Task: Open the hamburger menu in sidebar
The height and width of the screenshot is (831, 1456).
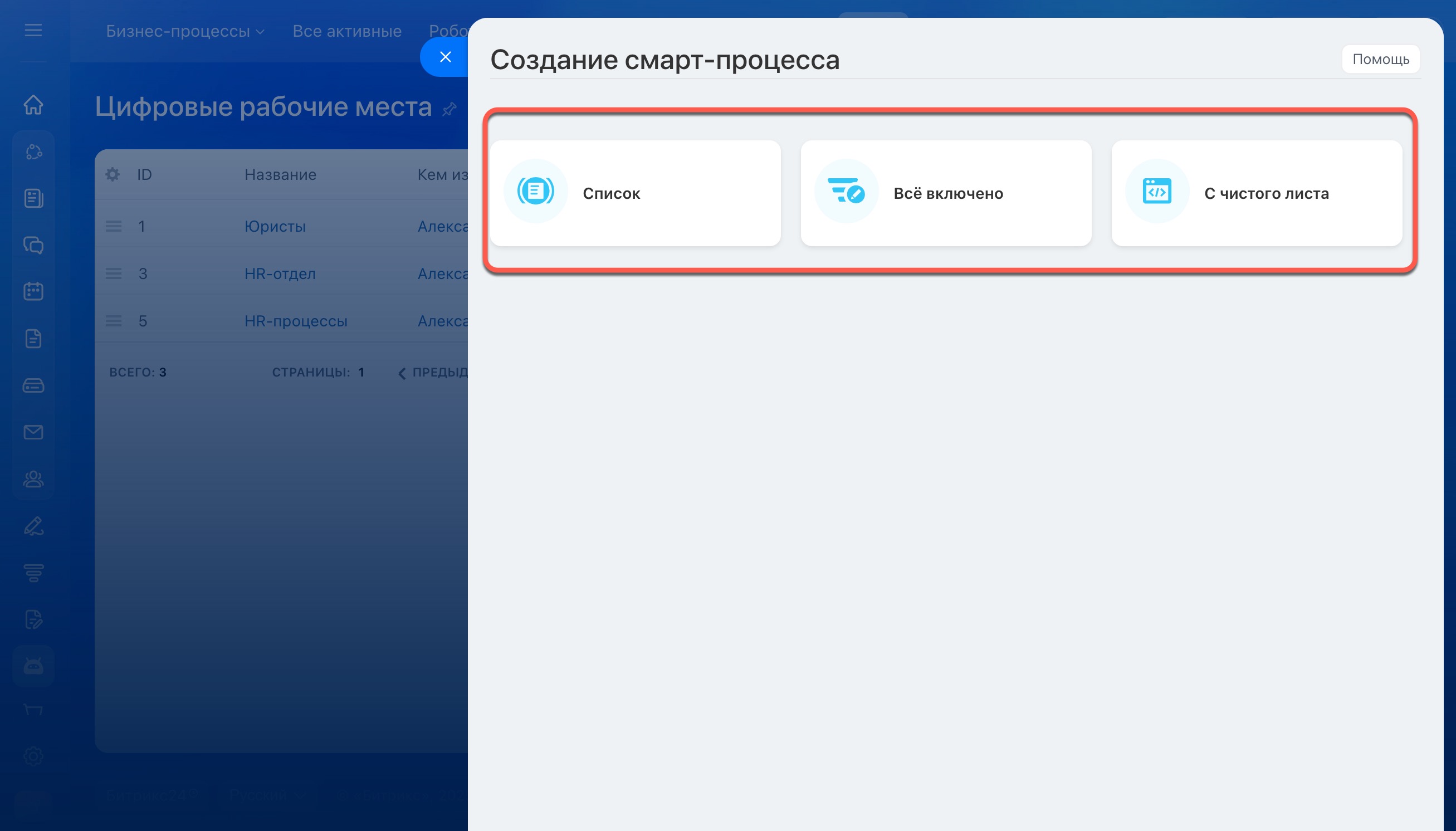Action: coord(33,30)
